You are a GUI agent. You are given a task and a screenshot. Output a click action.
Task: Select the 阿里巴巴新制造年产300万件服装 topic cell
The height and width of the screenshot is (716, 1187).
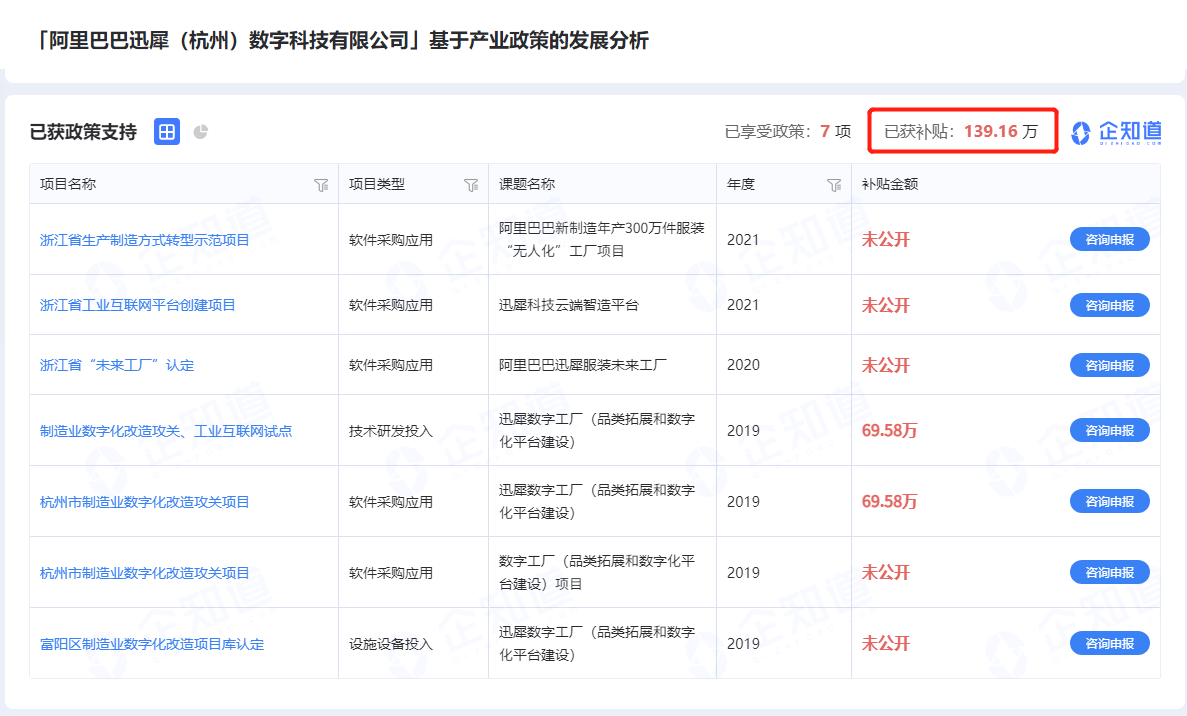click(602, 239)
